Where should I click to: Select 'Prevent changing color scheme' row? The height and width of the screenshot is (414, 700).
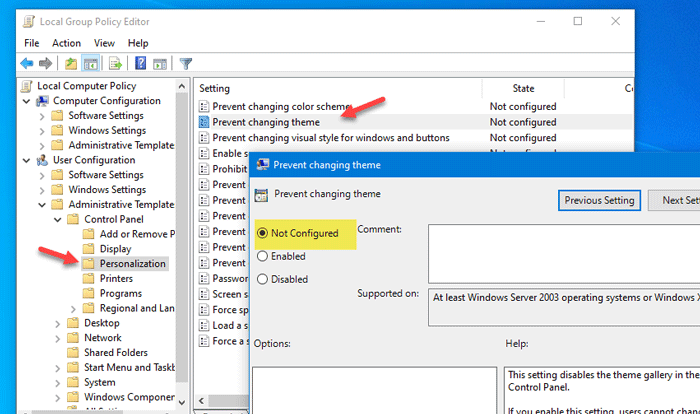[414, 106]
